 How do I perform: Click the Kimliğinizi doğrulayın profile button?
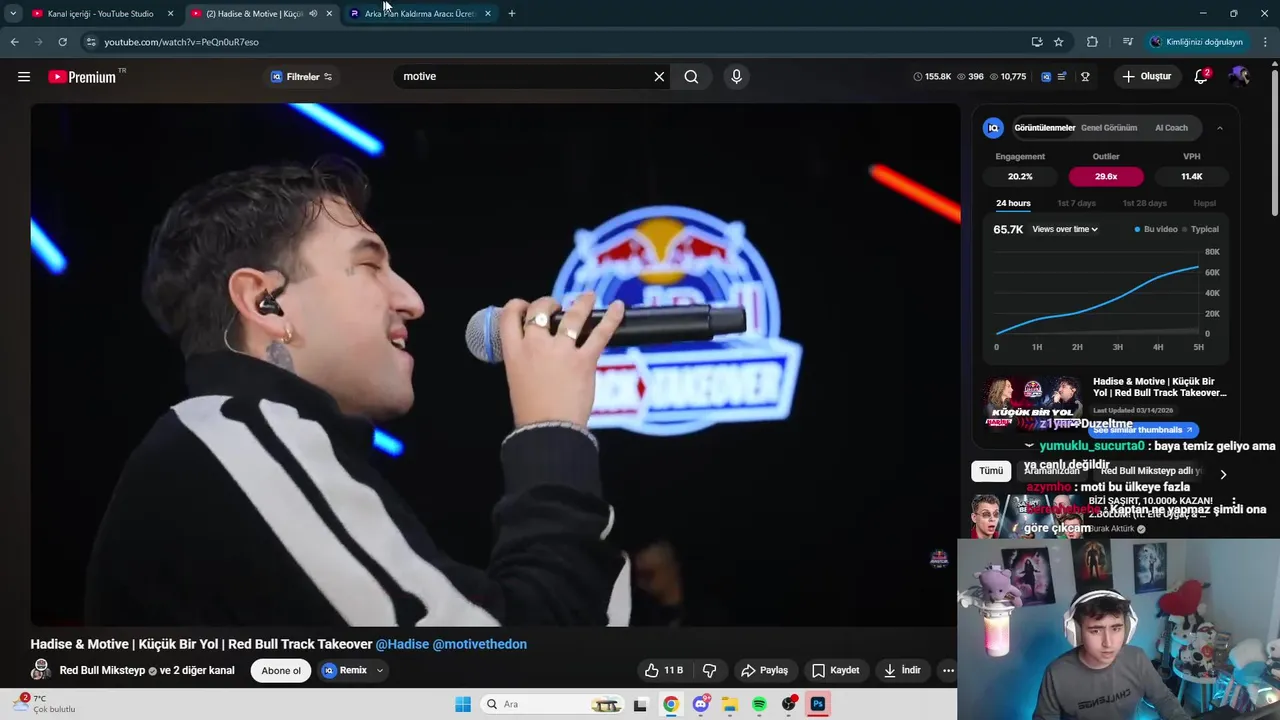point(1196,42)
